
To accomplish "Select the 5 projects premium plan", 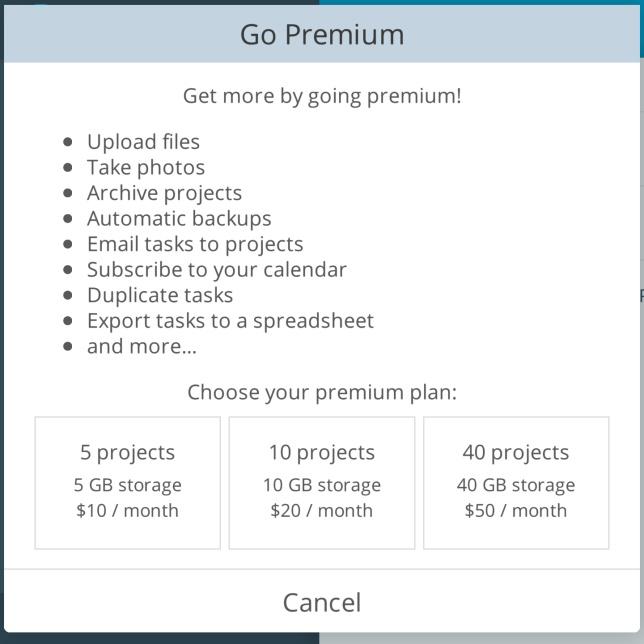I will click(127, 482).
